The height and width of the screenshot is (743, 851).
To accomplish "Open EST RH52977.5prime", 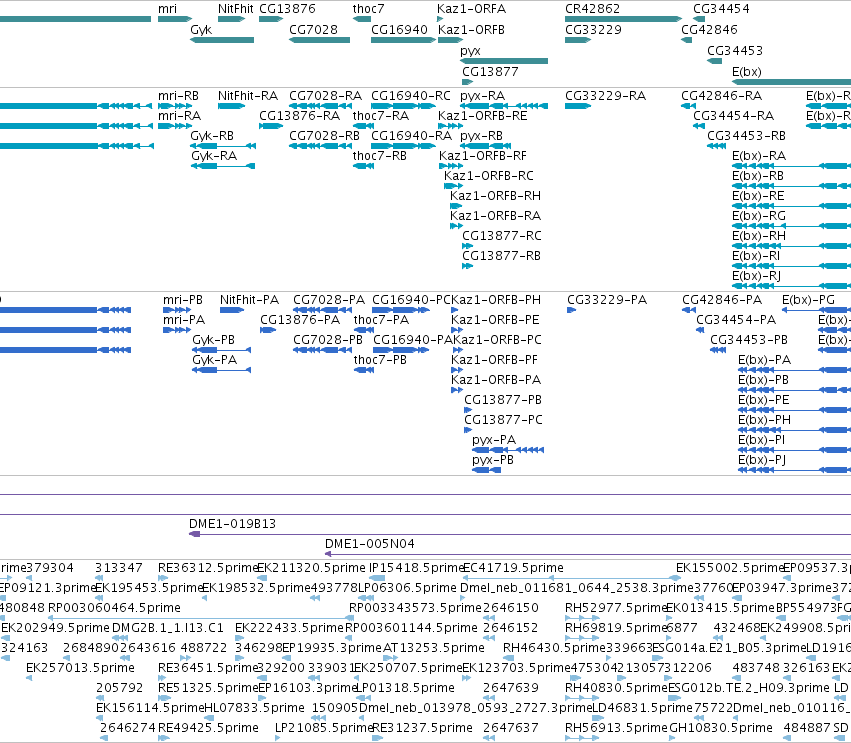I will click(615, 608).
